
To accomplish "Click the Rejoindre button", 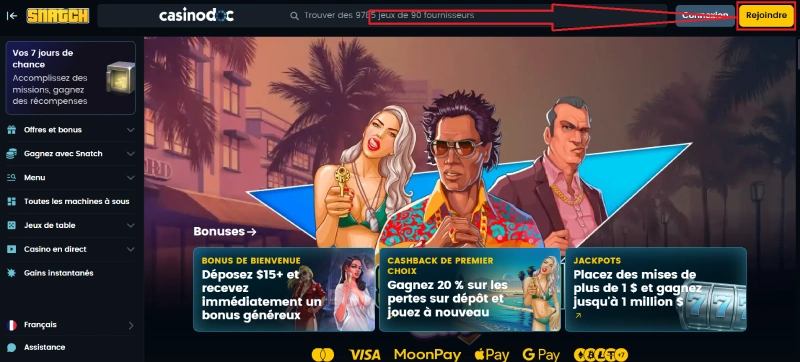I will (x=766, y=15).
